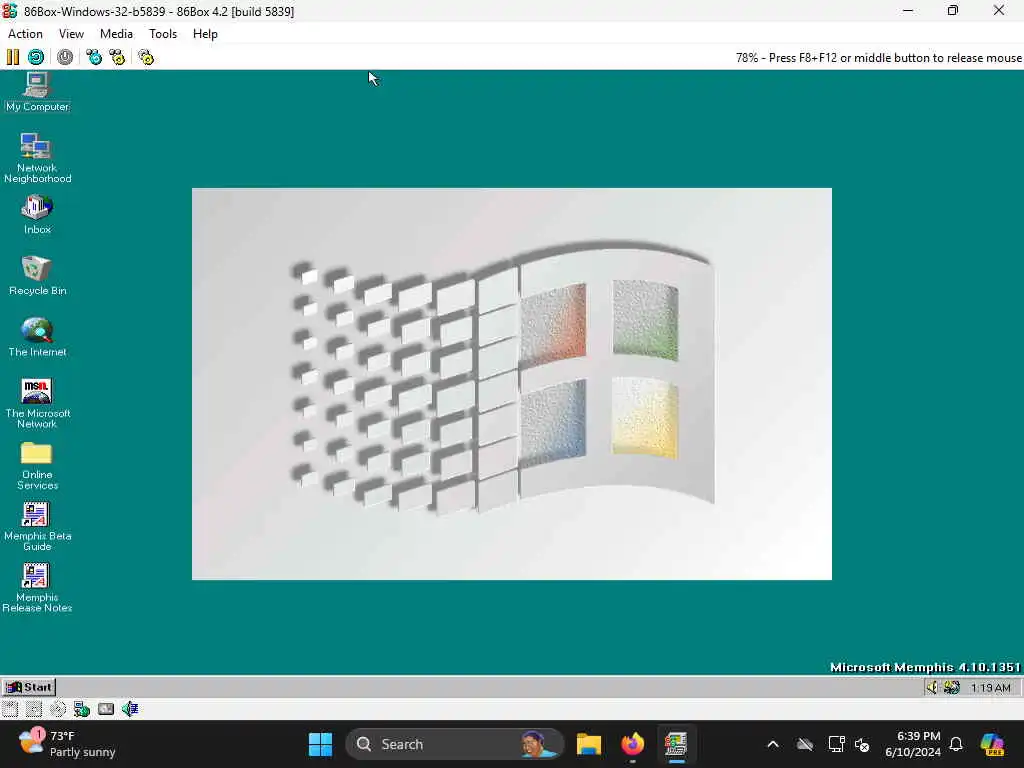Open the Help menu
The height and width of the screenshot is (768, 1024).
tap(205, 34)
